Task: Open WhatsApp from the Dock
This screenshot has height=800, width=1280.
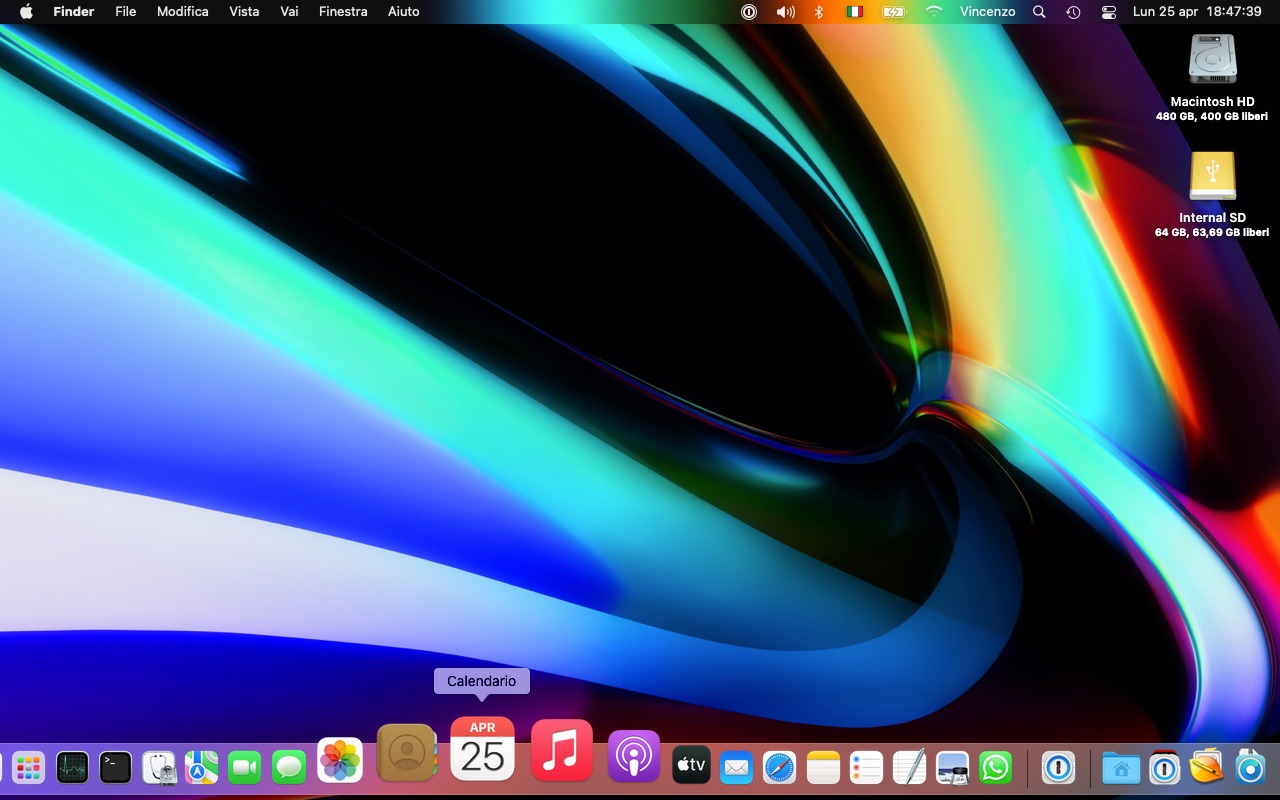Action: [995, 767]
